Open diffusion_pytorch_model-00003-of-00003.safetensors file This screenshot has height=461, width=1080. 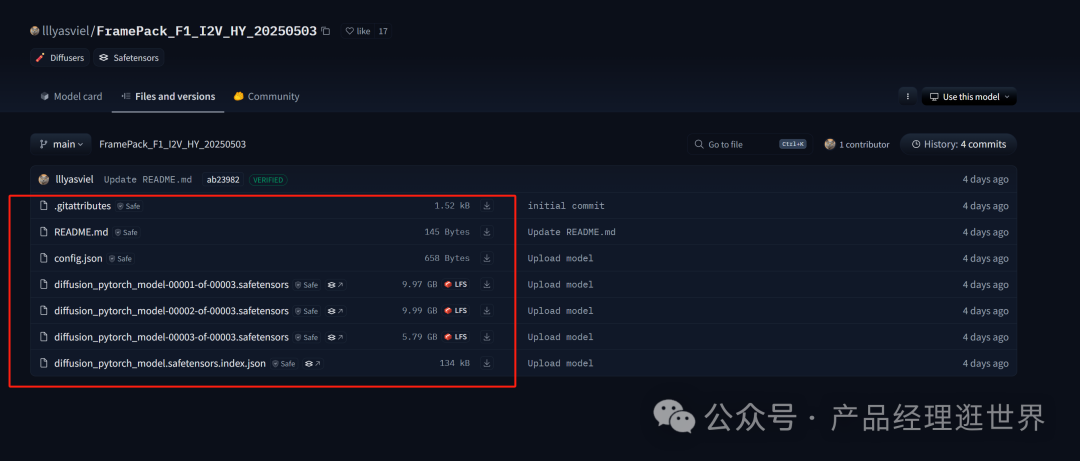click(171, 337)
